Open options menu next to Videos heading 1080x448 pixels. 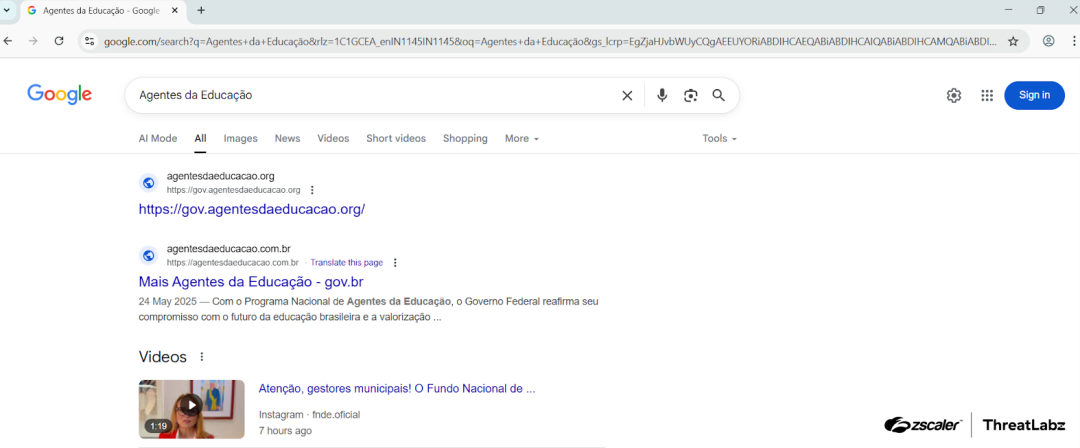(x=202, y=357)
